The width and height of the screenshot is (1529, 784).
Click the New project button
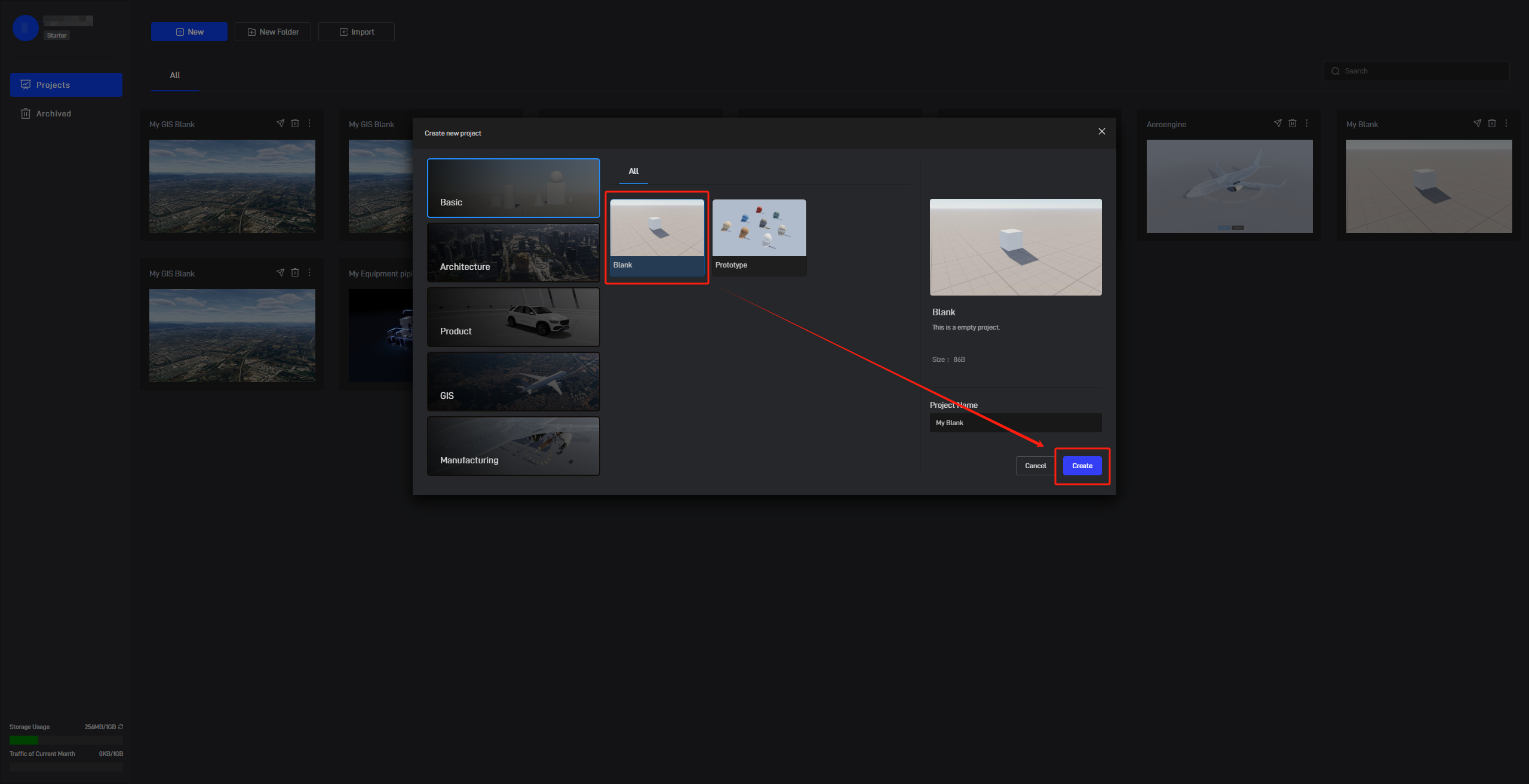coord(189,32)
